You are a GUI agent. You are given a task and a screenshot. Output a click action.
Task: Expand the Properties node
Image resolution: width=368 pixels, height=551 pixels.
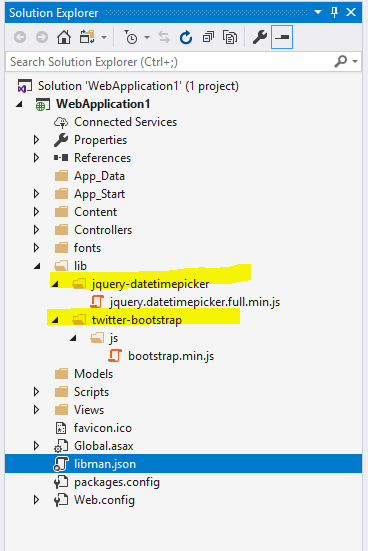click(36, 140)
